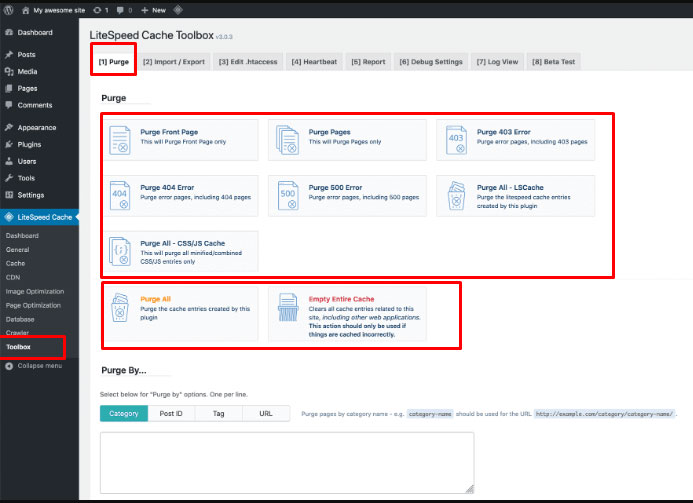
Task: Click the Purge Front Page document icon
Action: click(x=120, y=140)
